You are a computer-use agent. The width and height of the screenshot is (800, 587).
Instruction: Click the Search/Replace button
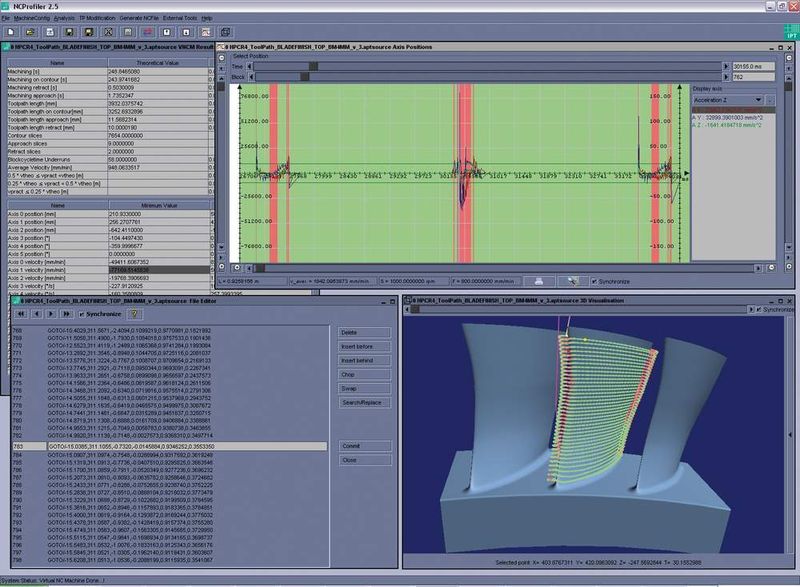tap(364, 402)
